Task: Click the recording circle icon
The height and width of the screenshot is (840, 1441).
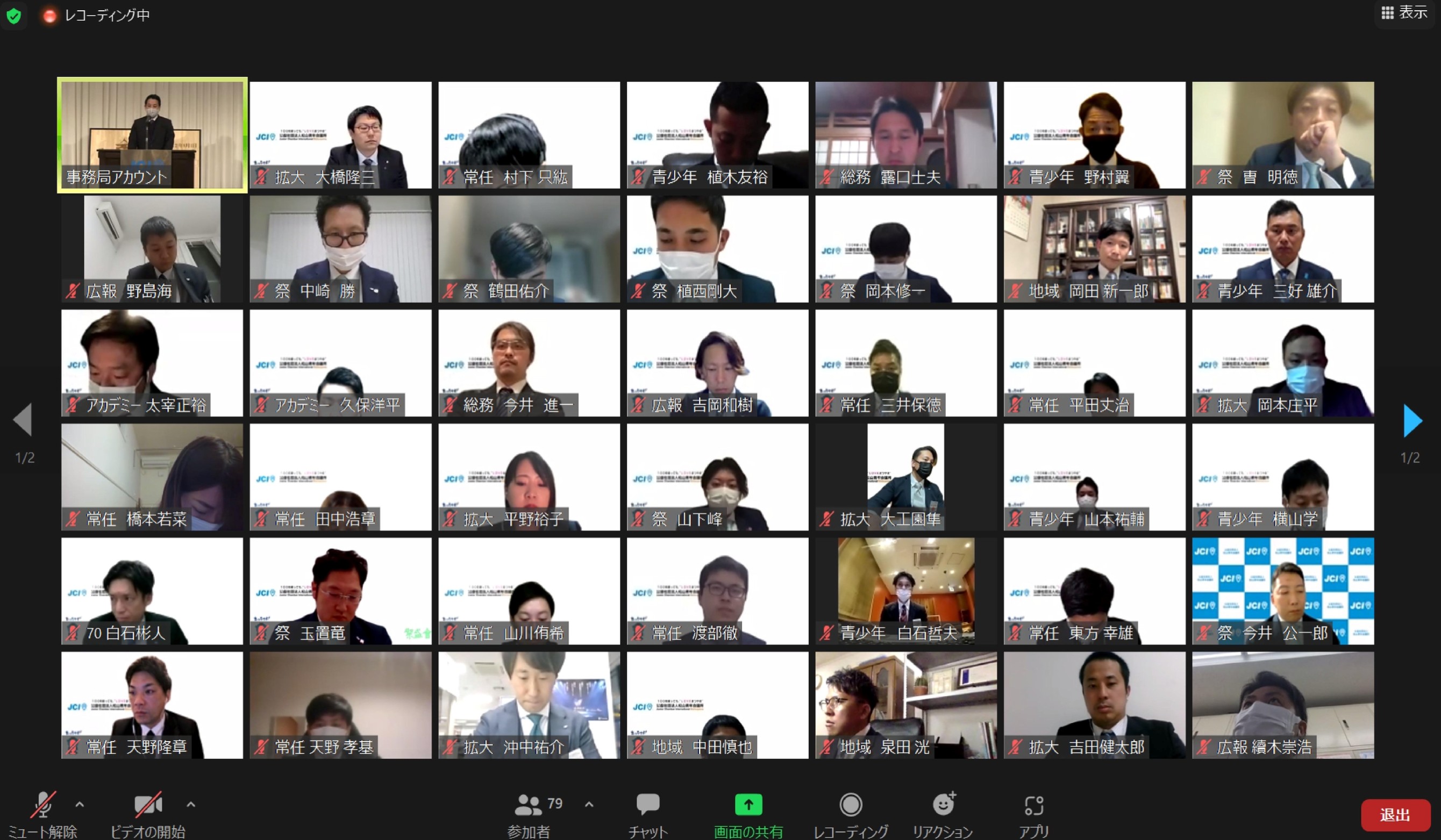Action: point(850,805)
